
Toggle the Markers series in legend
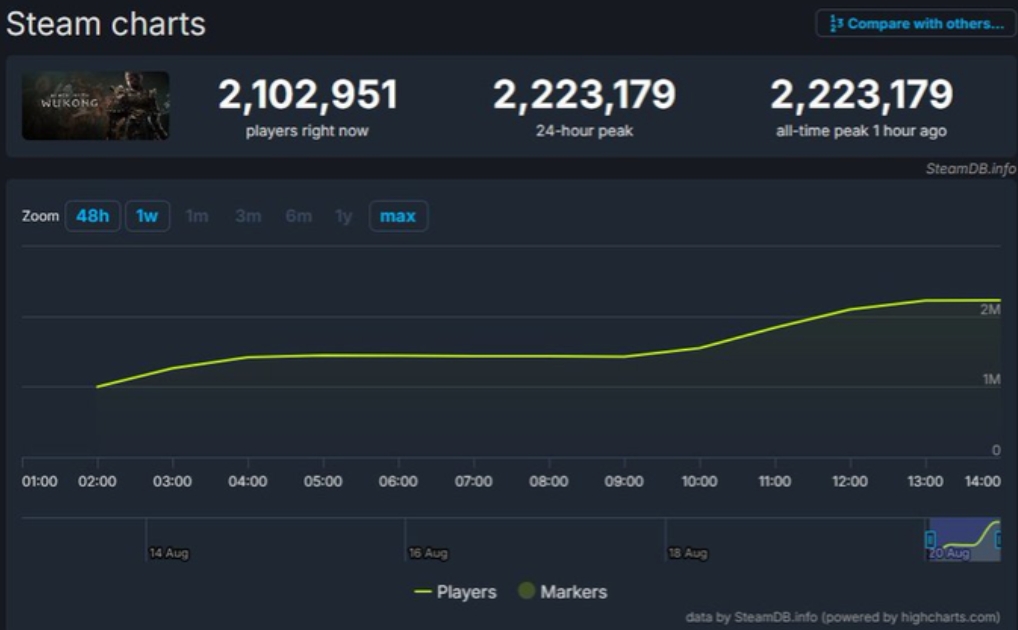tap(563, 592)
